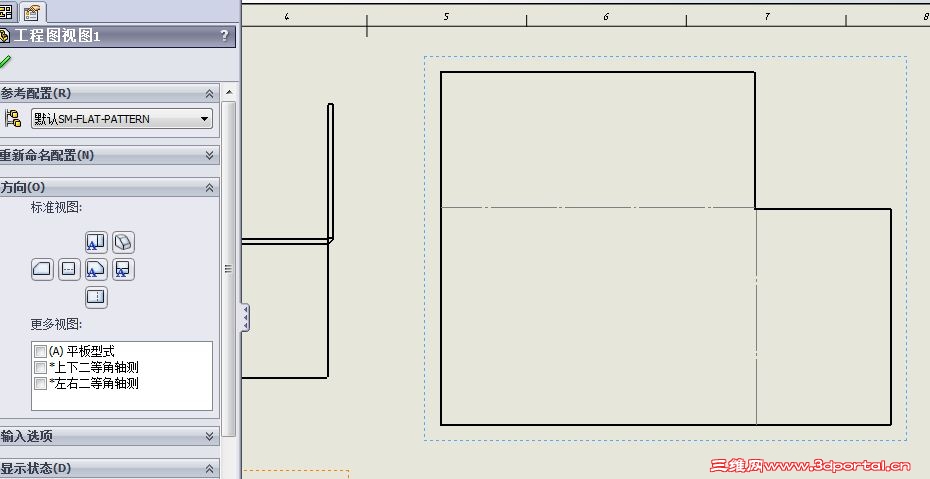930x479 pixels.
Task: Click the ruler zone number 5
Action: click(x=446, y=17)
